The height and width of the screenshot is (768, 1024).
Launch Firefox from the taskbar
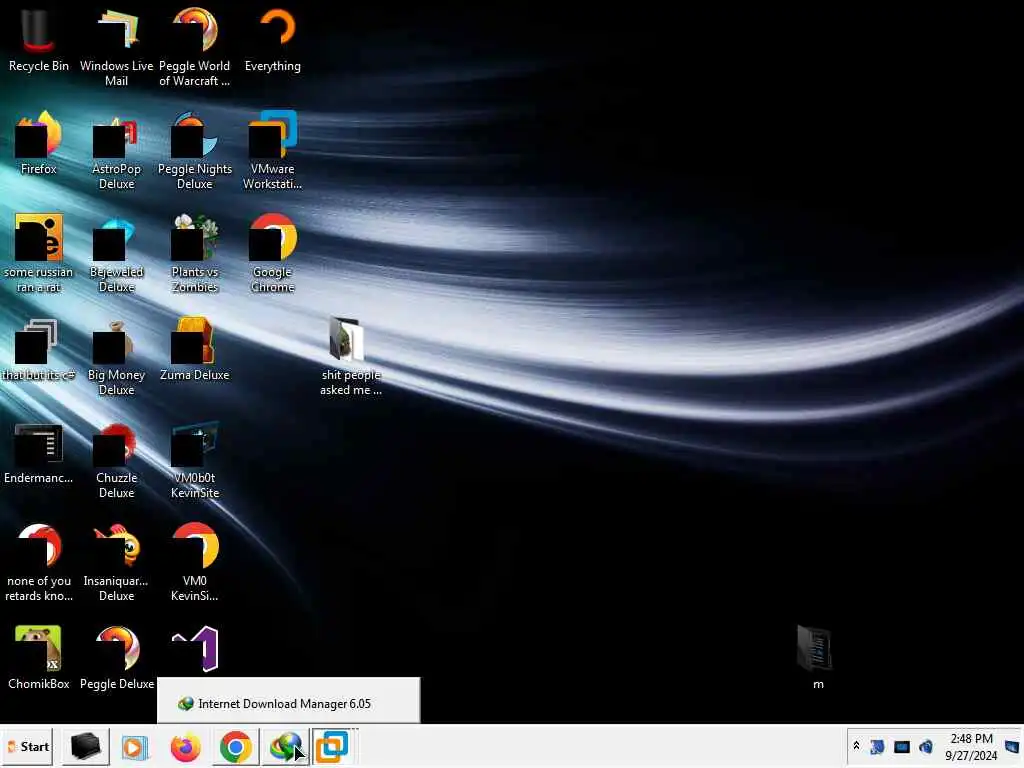185,746
